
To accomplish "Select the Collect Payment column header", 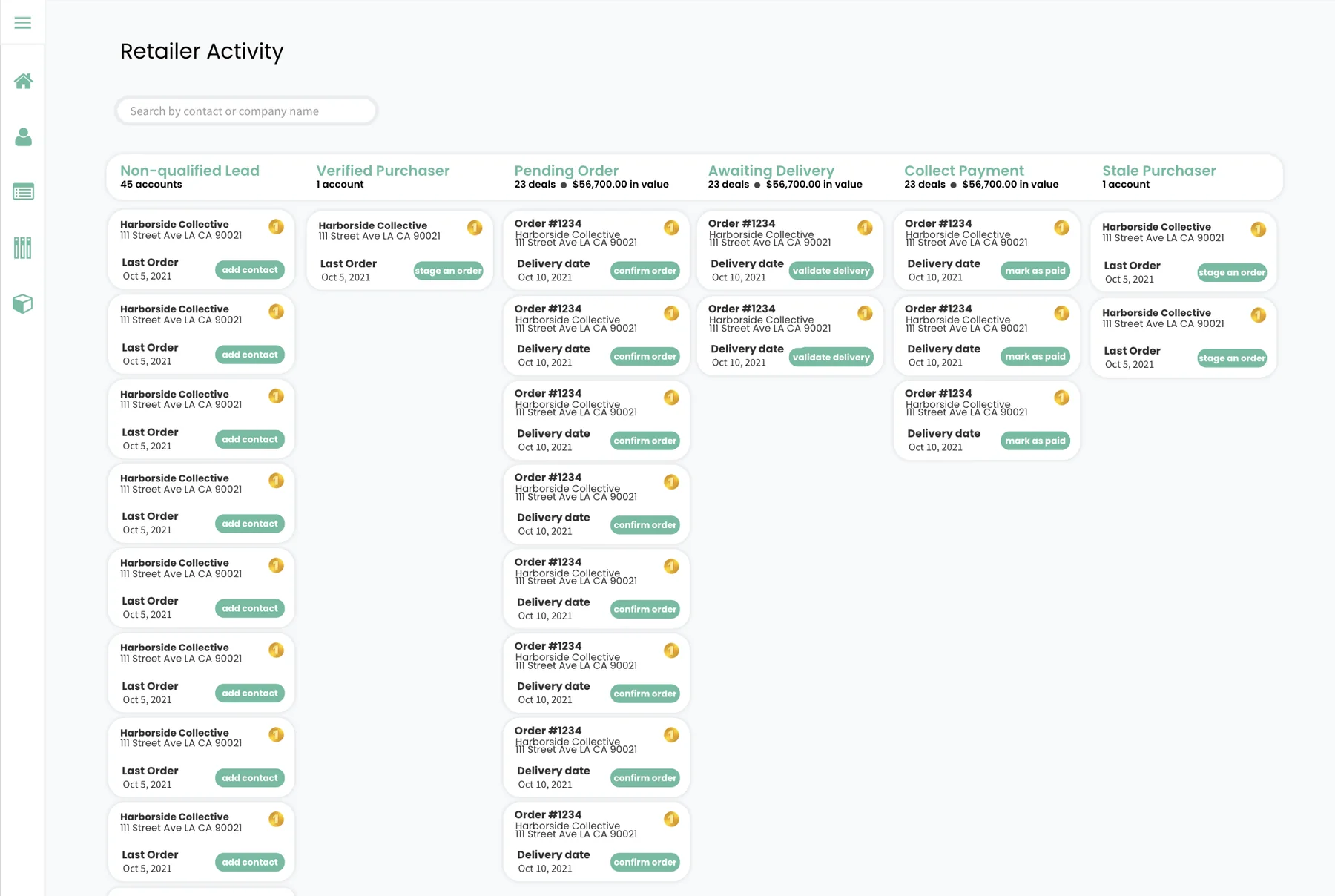I will (963, 171).
